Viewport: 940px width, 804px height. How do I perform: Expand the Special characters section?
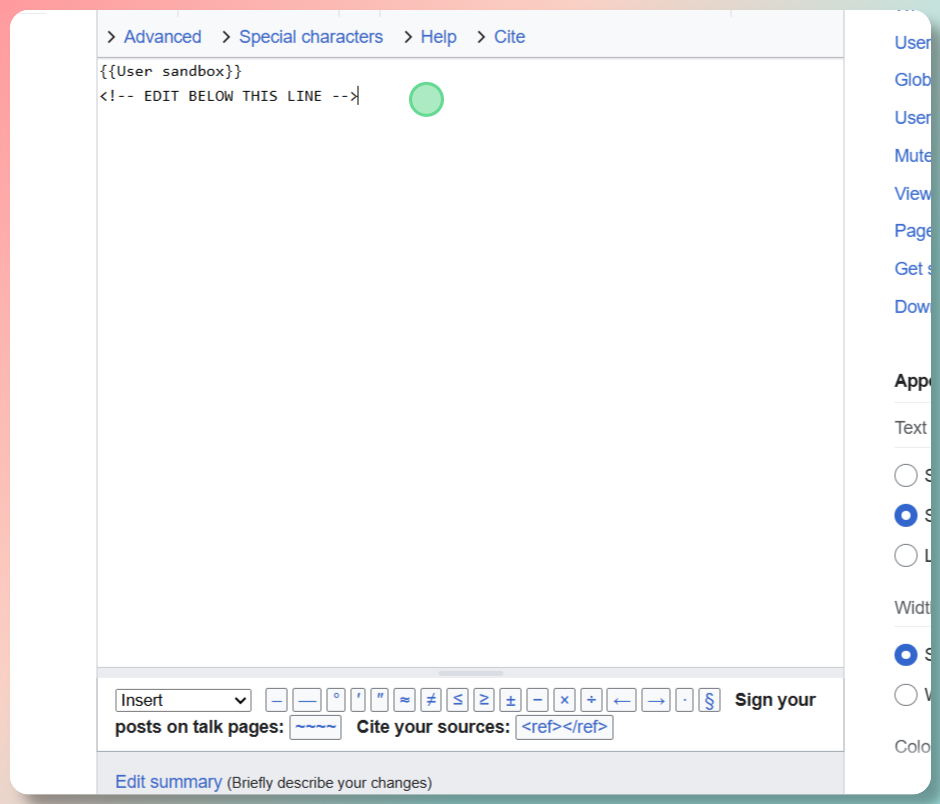click(311, 36)
